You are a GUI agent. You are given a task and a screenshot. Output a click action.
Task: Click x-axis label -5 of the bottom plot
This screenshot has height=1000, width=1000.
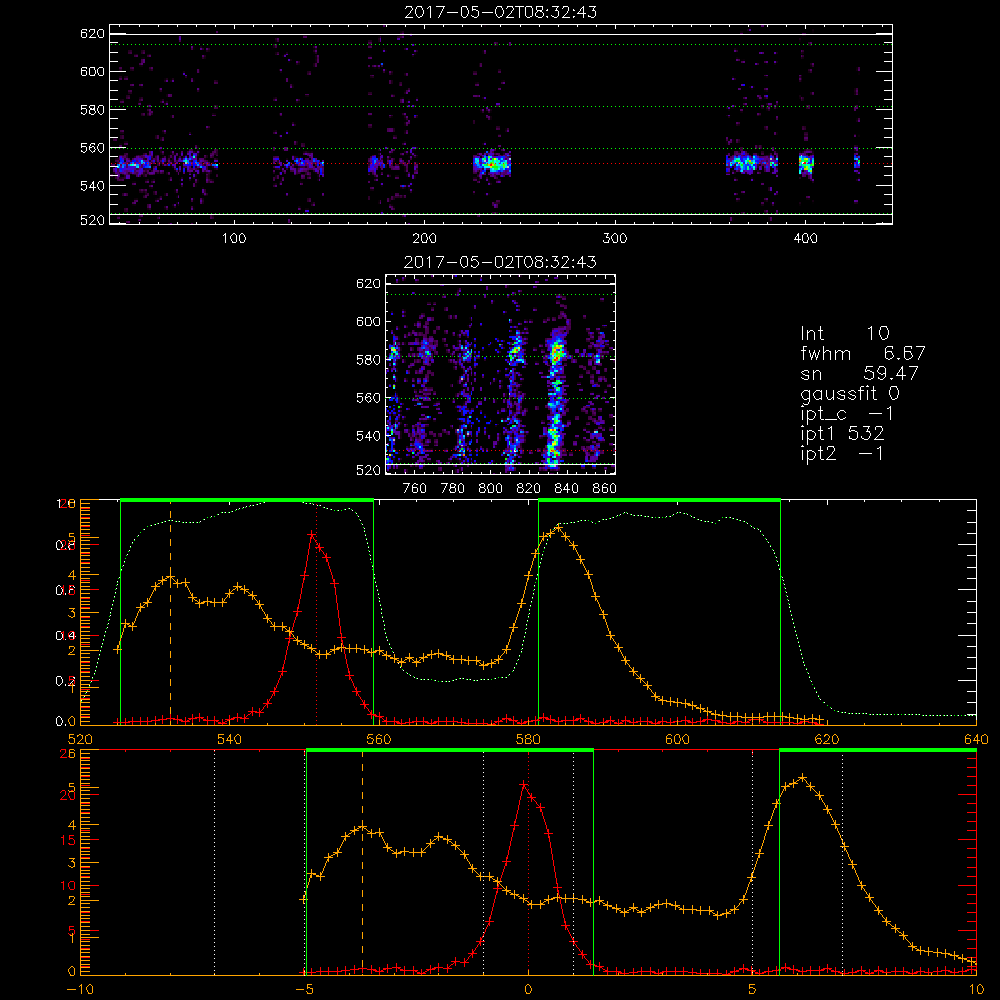pyautogui.click(x=305, y=989)
